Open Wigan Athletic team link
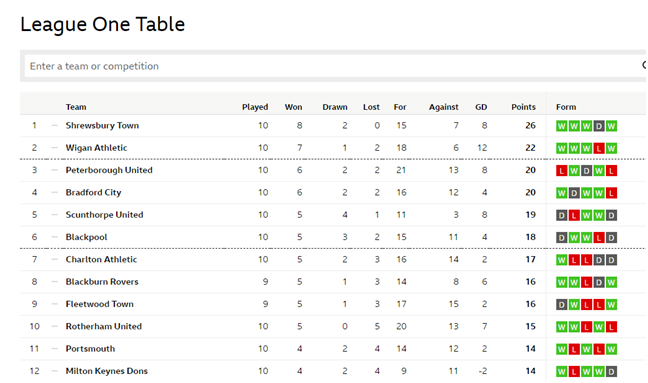Screen dimensions: 648x383 (96, 148)
